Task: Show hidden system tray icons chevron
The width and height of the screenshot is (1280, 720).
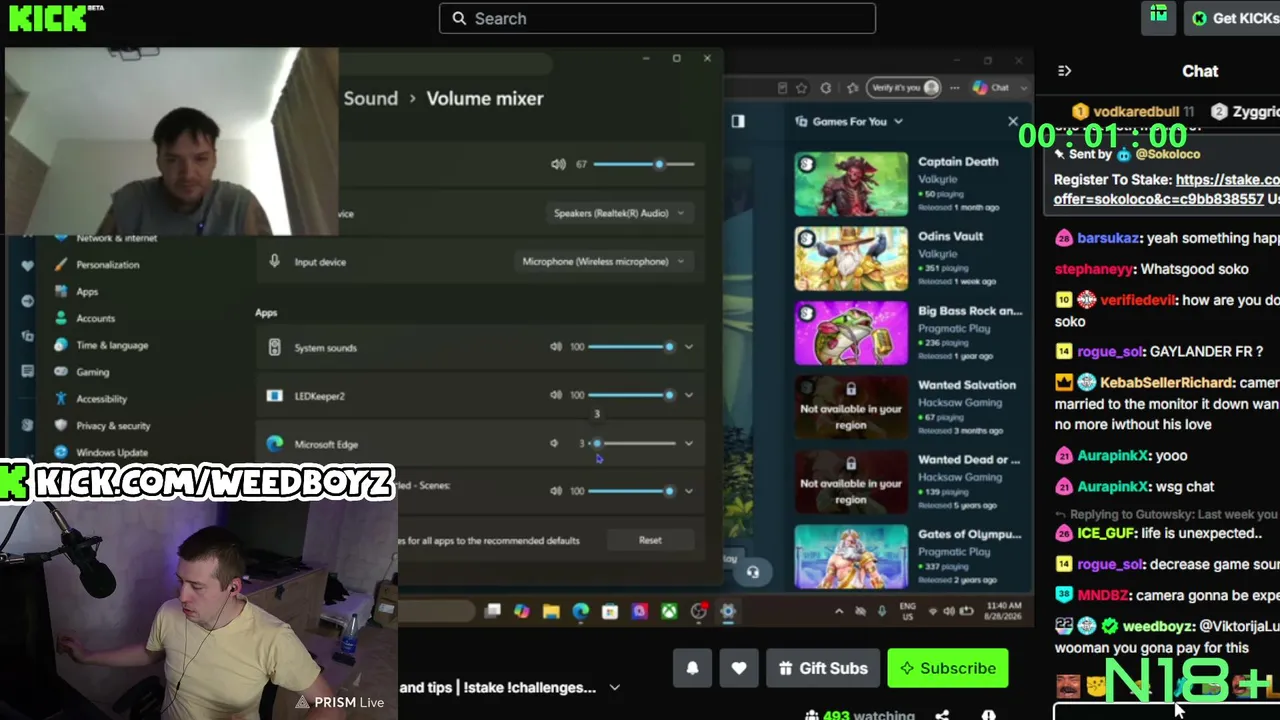Action: pyautogui.click(x=838, y=611)
